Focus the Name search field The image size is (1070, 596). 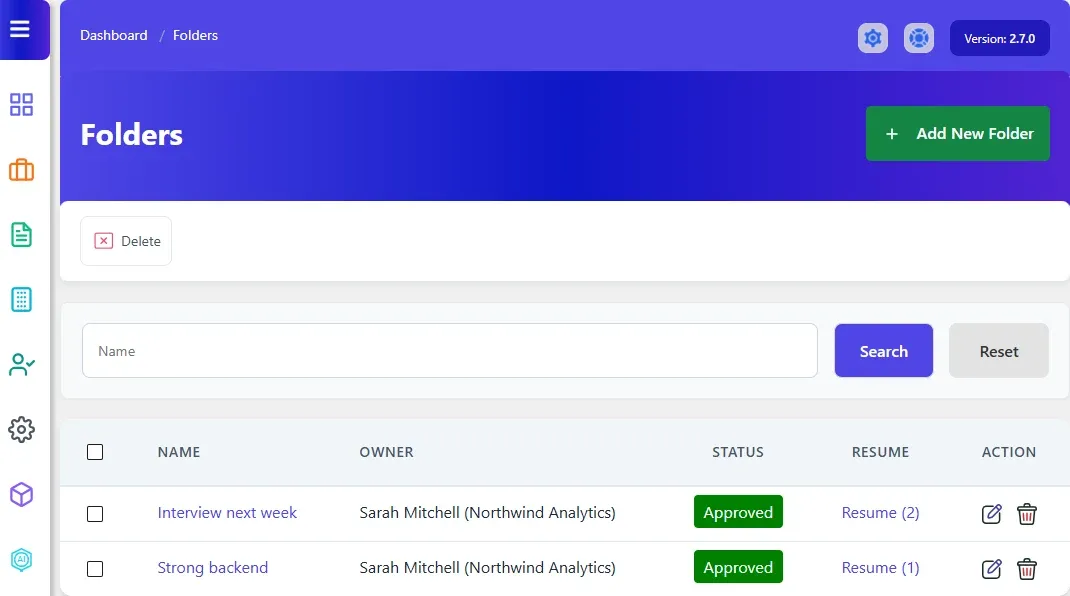click(450, 351)
